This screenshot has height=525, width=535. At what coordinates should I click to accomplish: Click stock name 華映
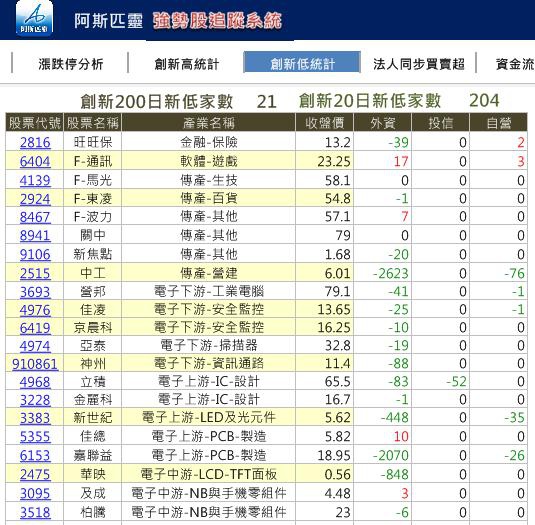(x=93, y=475)
